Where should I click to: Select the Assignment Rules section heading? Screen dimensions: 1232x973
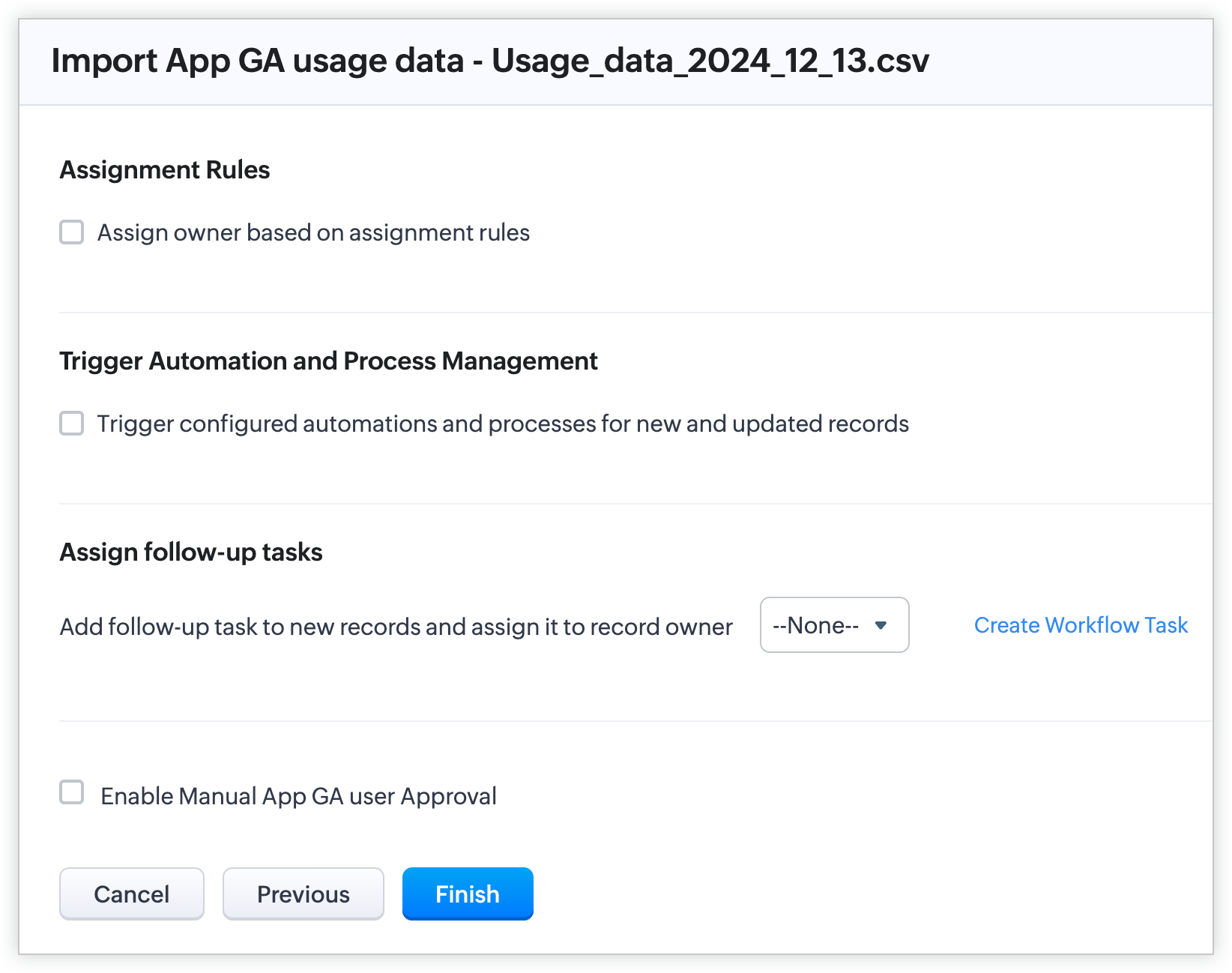coord(164,170)
